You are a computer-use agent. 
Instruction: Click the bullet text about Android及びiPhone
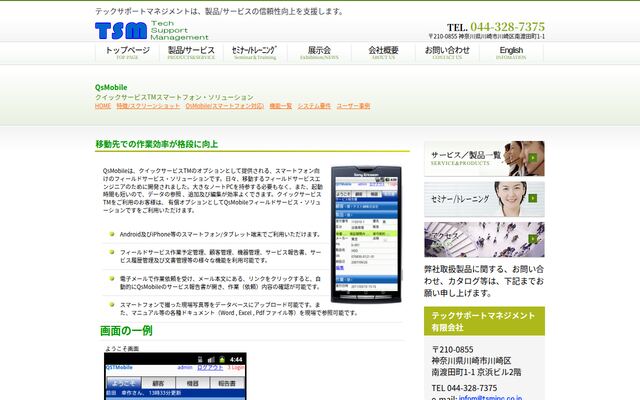[x=220, y=234]
